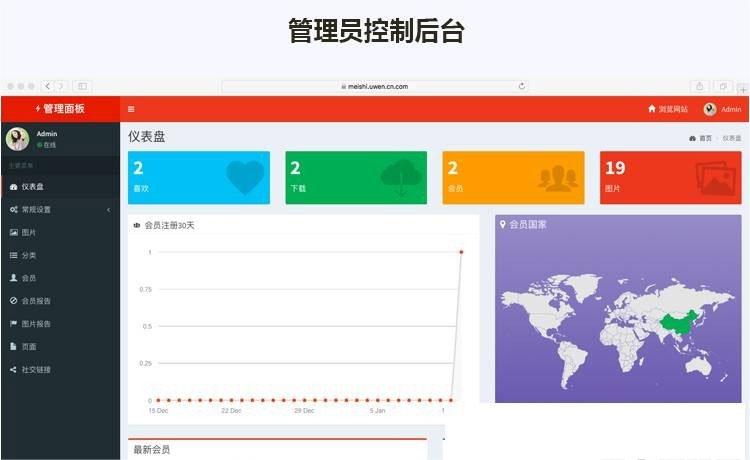
Task: Toggle the hamburger sidebar menu icon
Action: (131, 109)
